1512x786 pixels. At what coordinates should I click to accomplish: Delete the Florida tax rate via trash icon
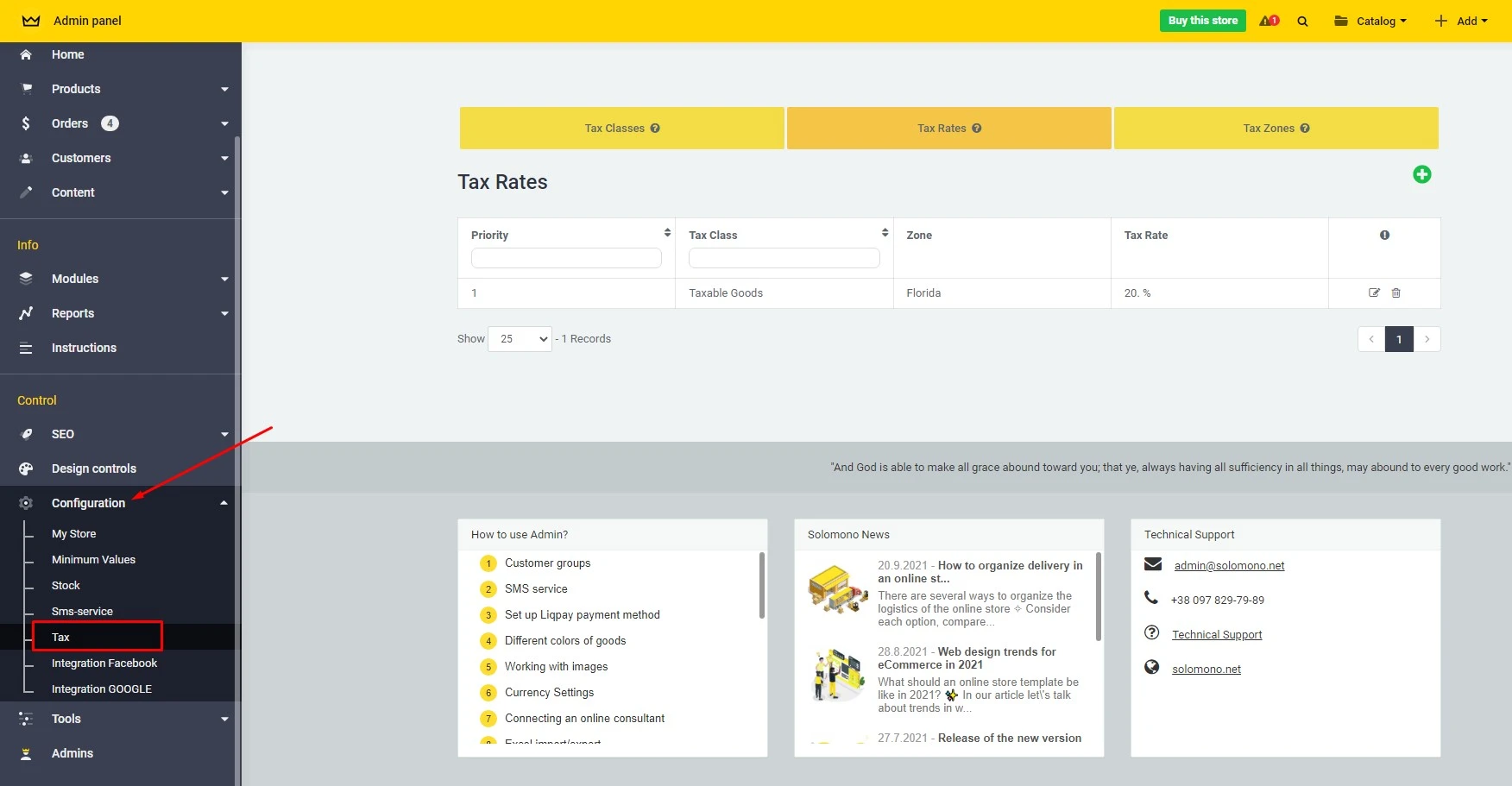click(1395, 293)
